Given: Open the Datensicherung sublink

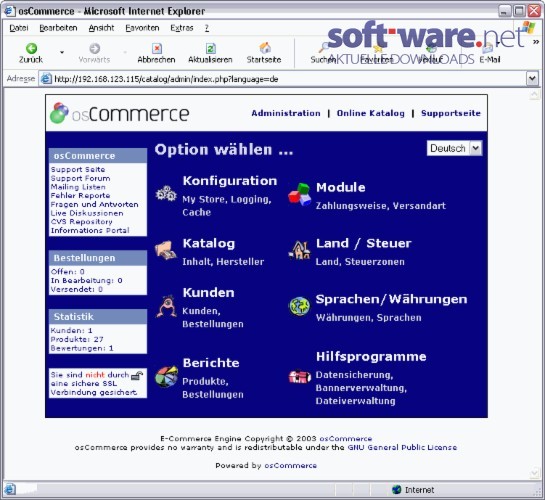Looking at the screenshot, I should tap(354, 375).
